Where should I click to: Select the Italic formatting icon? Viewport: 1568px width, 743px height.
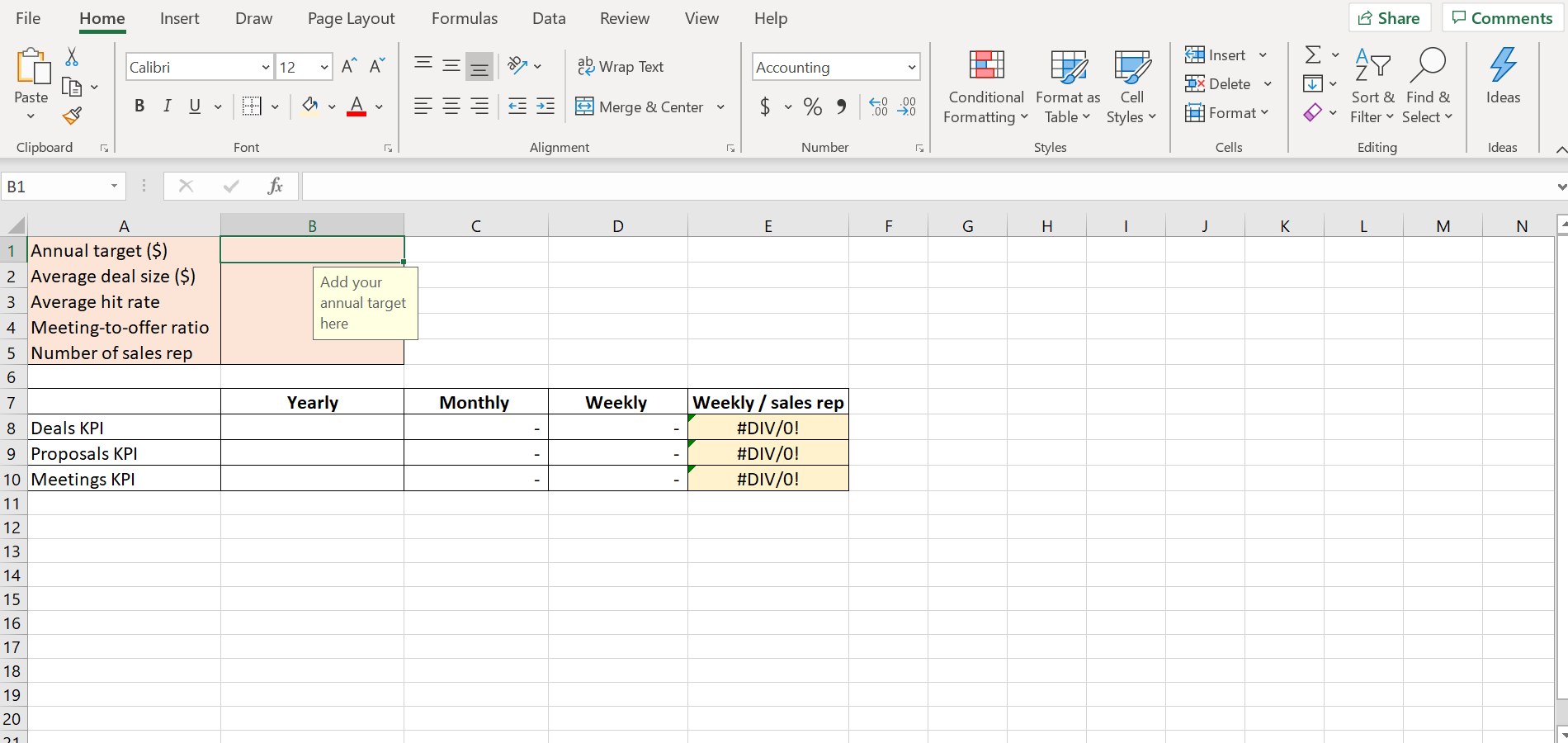point(167,106)
